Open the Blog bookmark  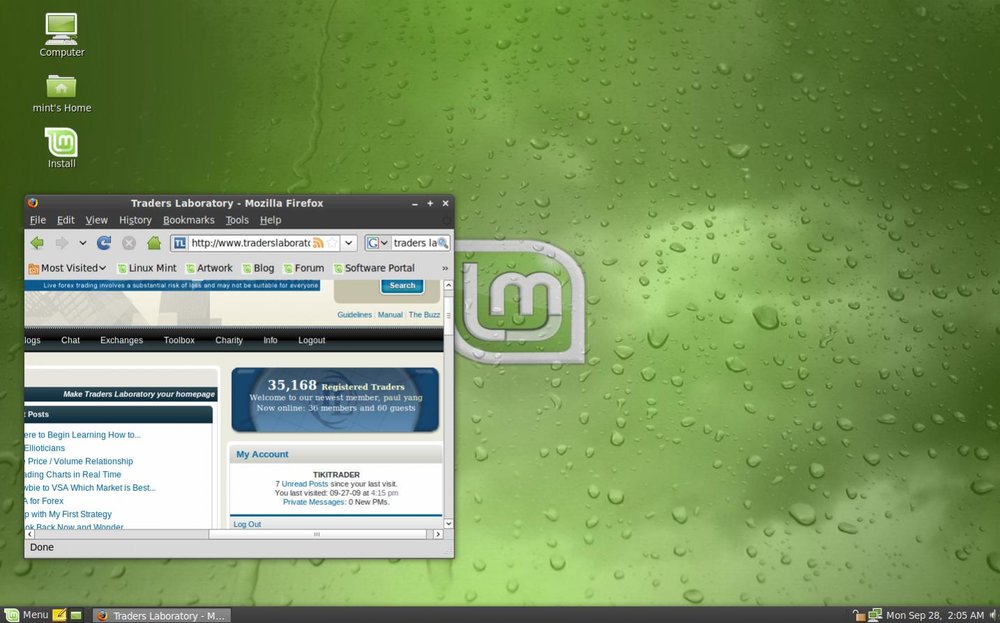click(258, 268)
